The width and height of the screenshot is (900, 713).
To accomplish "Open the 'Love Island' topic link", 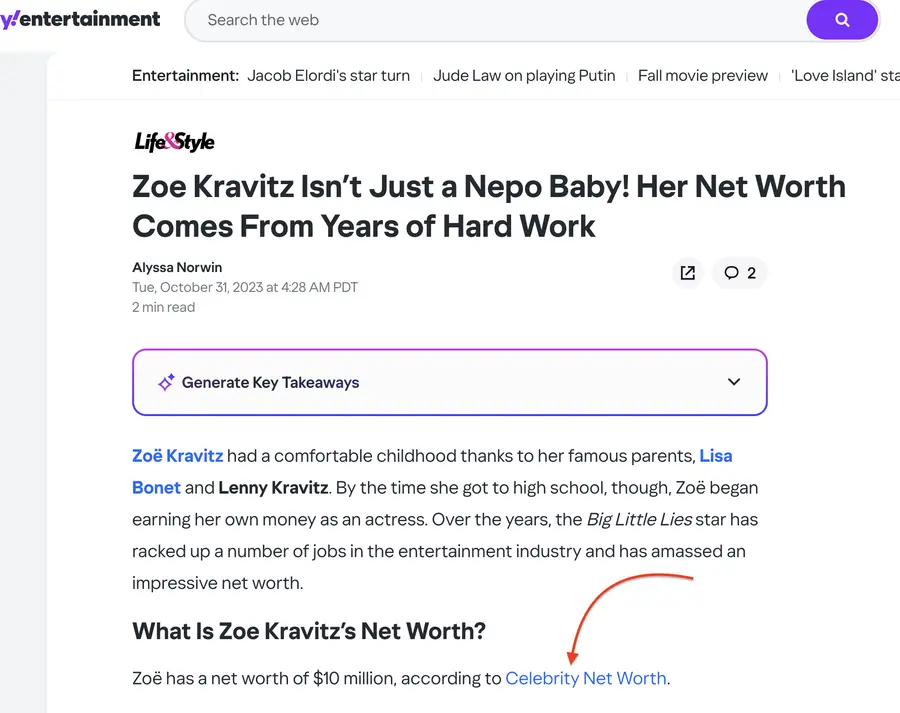I will click(845, 76).
